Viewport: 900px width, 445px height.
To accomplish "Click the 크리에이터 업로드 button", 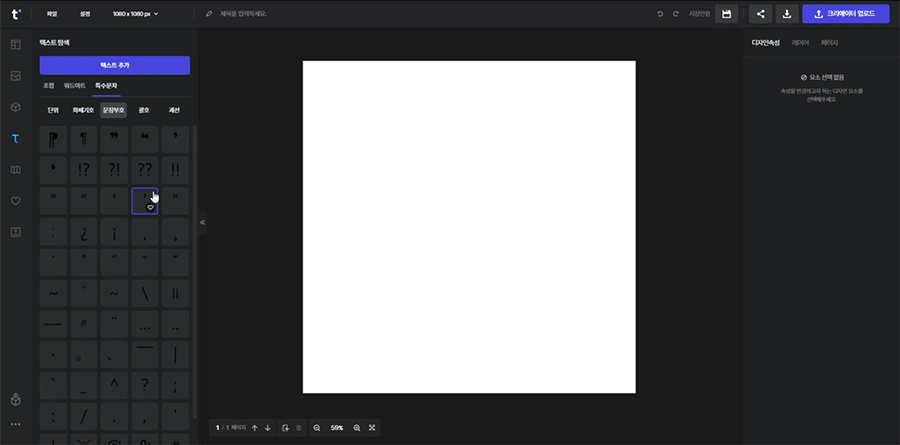I will [x=845, y=14].
